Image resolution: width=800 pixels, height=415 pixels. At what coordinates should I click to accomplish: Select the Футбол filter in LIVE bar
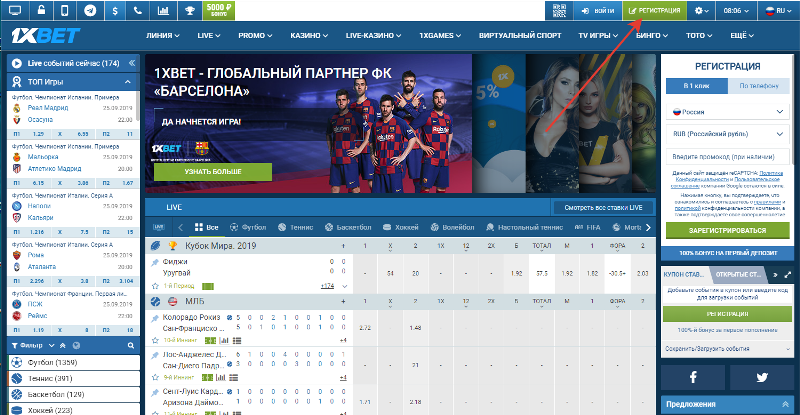point(248,226)
